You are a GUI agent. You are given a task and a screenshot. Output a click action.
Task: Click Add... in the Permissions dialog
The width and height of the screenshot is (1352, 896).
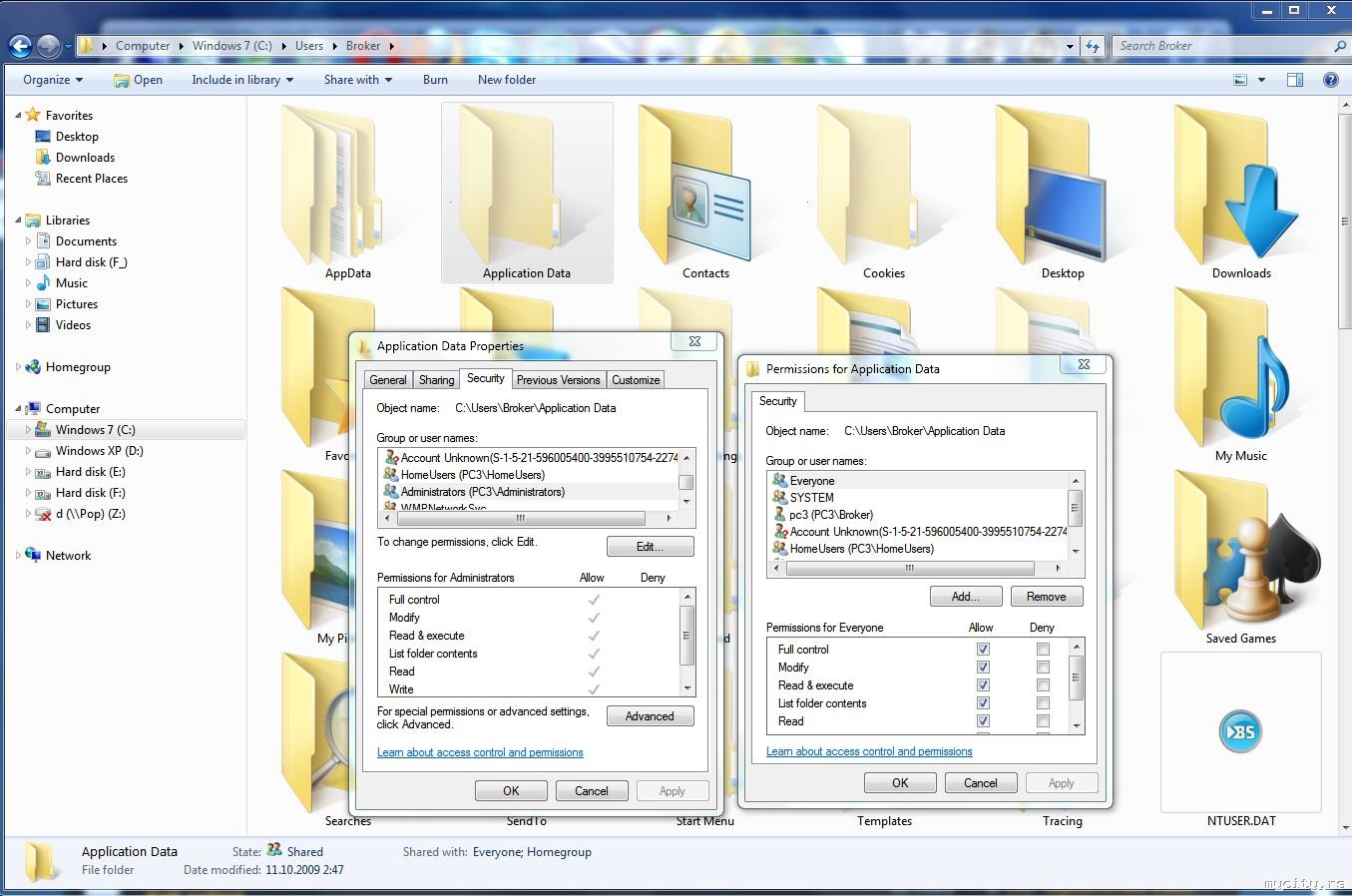966,597
